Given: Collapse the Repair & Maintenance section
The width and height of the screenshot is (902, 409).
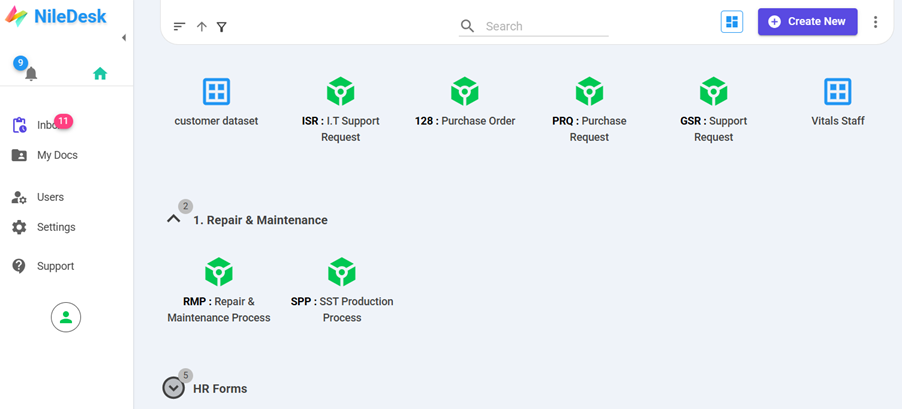Looking at the screenshot, I should point(174,219).
